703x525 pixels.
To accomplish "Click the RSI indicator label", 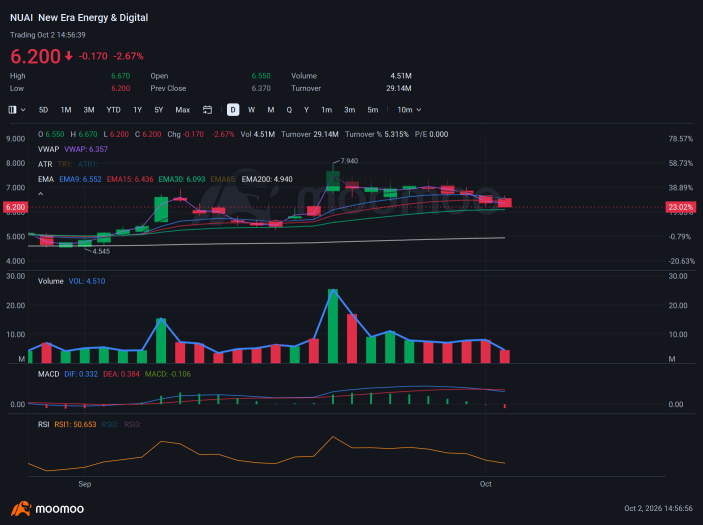I will (x=43, y=424).
